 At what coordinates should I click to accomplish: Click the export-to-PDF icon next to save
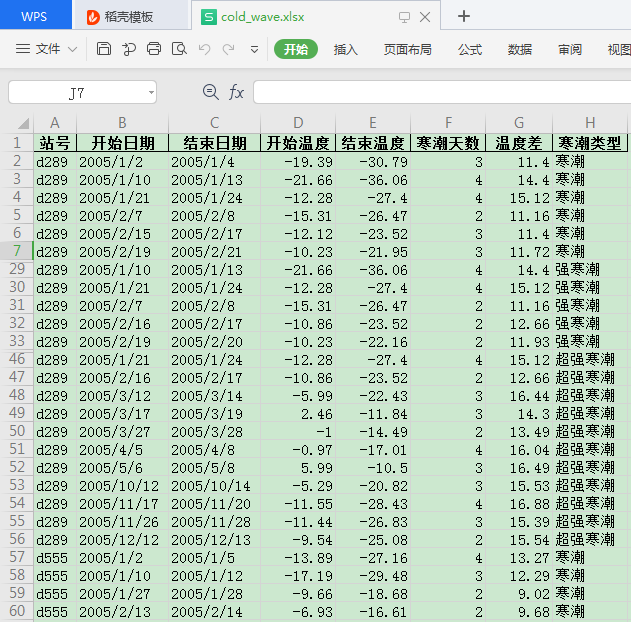[x=129, y=49]
